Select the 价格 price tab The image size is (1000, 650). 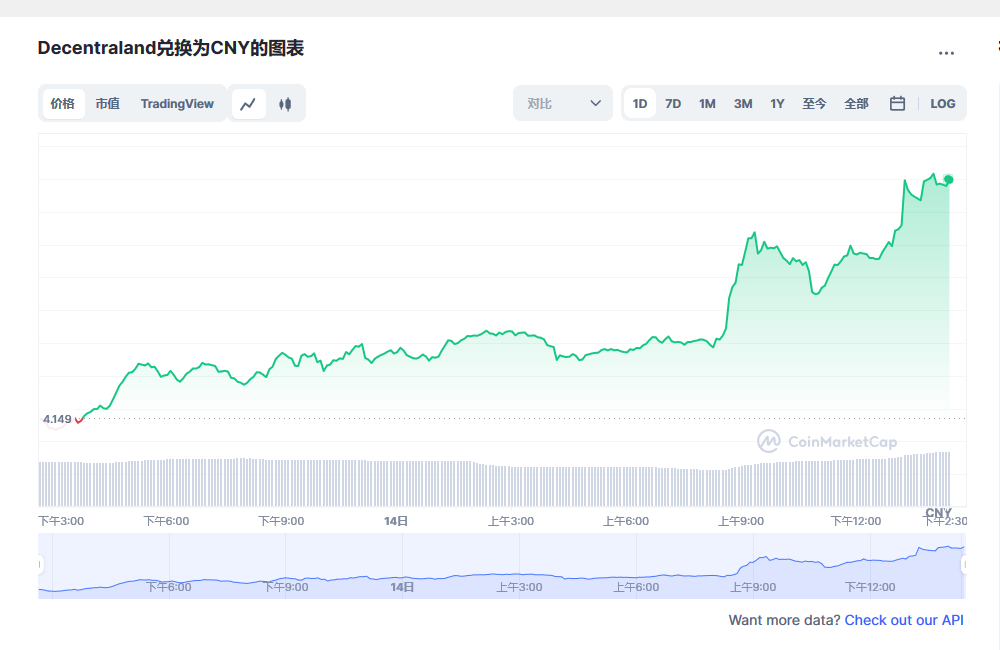pyautogui.click(x=63, y=104)
